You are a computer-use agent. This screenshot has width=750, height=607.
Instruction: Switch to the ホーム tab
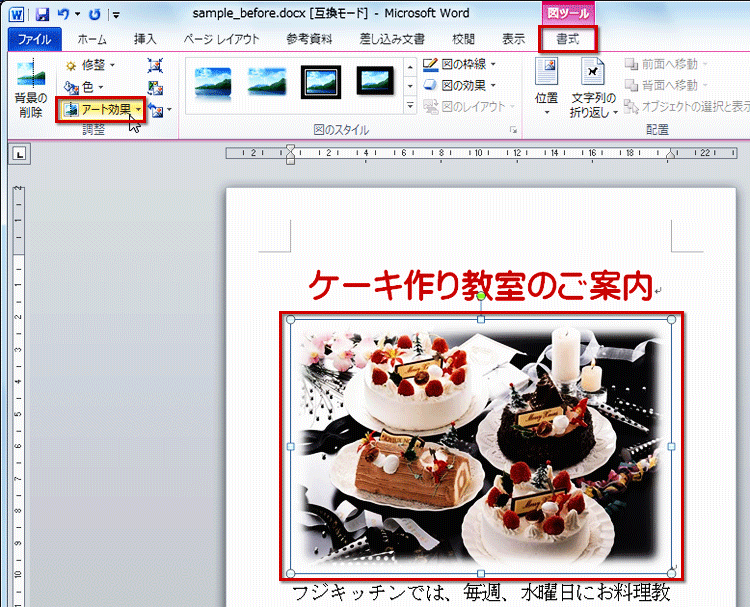(x=92, y=39)
